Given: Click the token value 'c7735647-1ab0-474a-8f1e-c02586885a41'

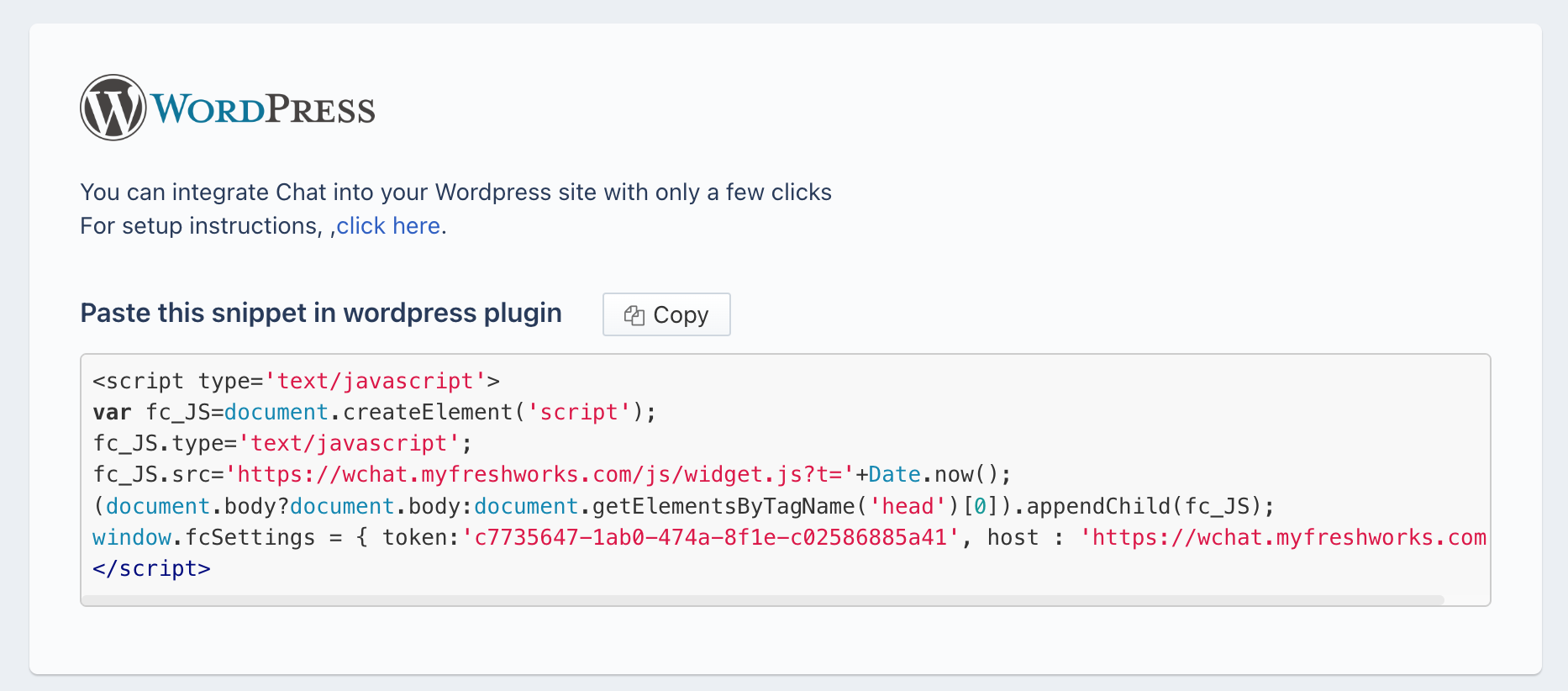Looking at the screenshot, I should (x=712, y=537).
